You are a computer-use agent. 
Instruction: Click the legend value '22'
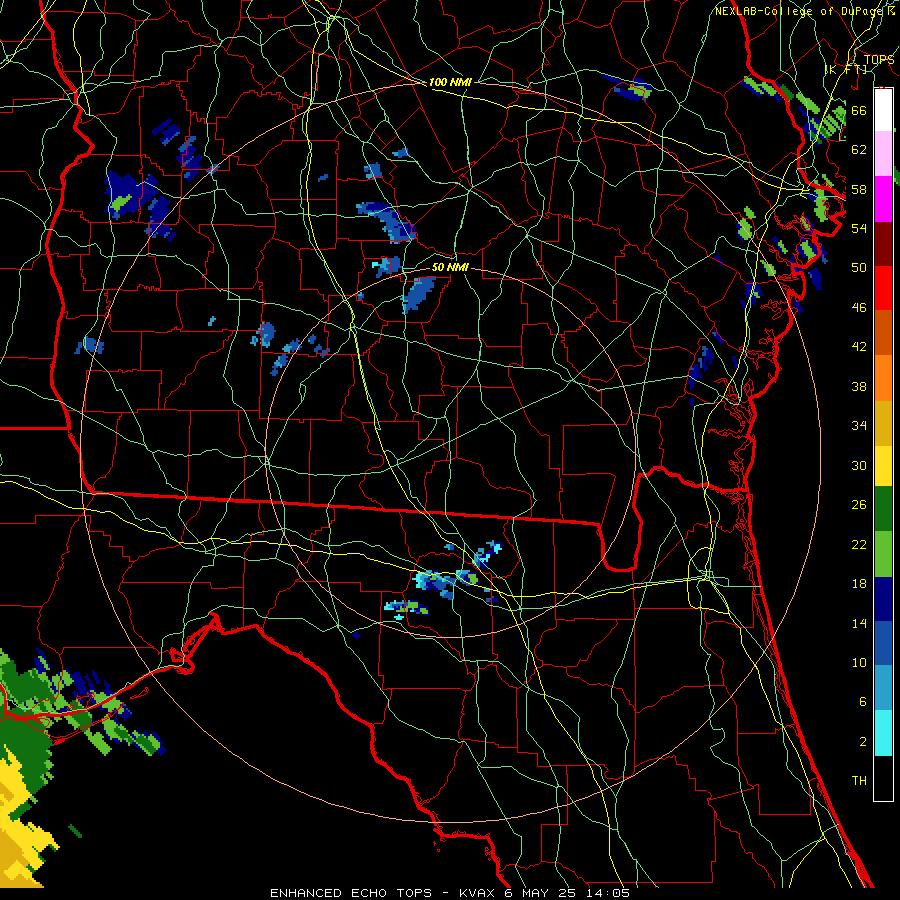(859, 544)
